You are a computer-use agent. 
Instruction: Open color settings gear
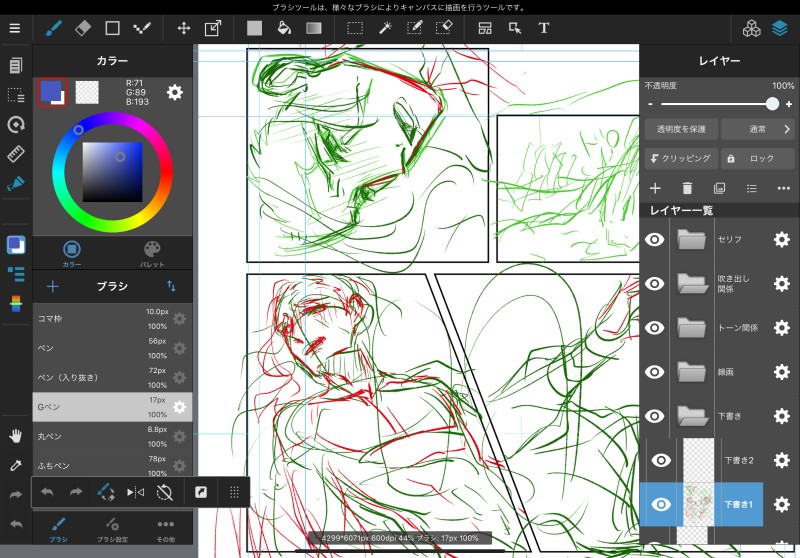(x=175, y=92)
